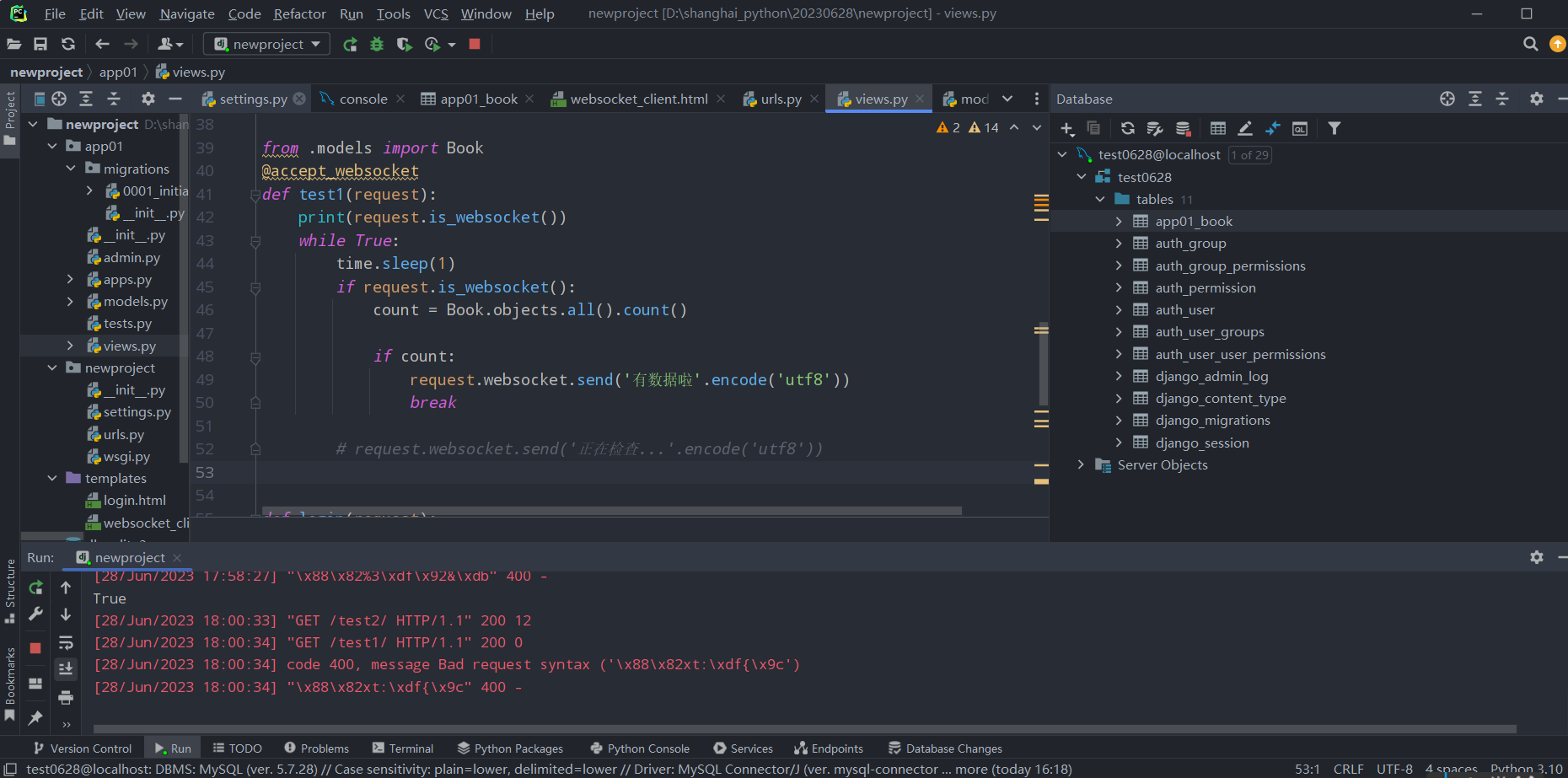Click the CRLF line separator status item
1568x778 pixels.
1348,769
